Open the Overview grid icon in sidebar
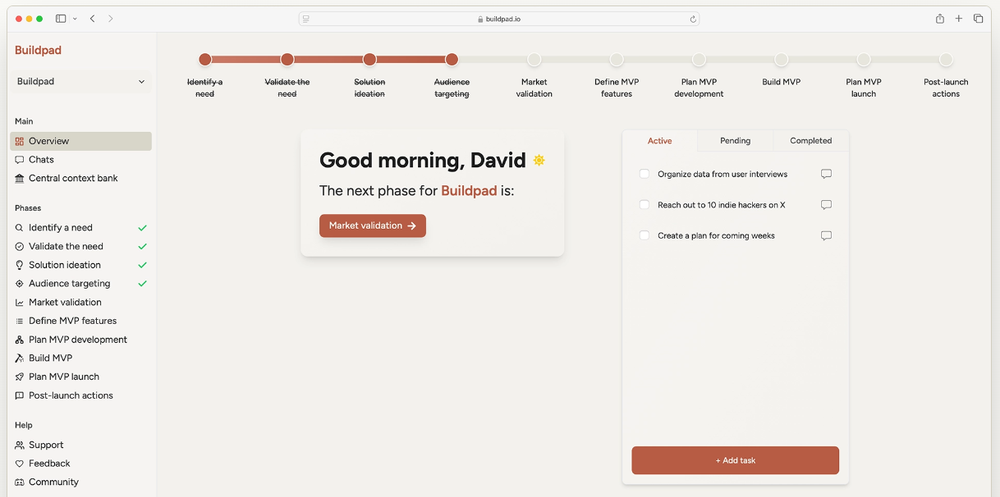The width and height of the screenshot is (1000, 497). (x=19, y=141)
